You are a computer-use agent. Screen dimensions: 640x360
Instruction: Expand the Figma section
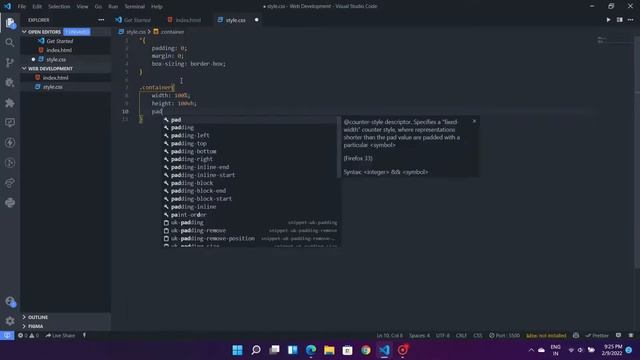tap(65, 326)
